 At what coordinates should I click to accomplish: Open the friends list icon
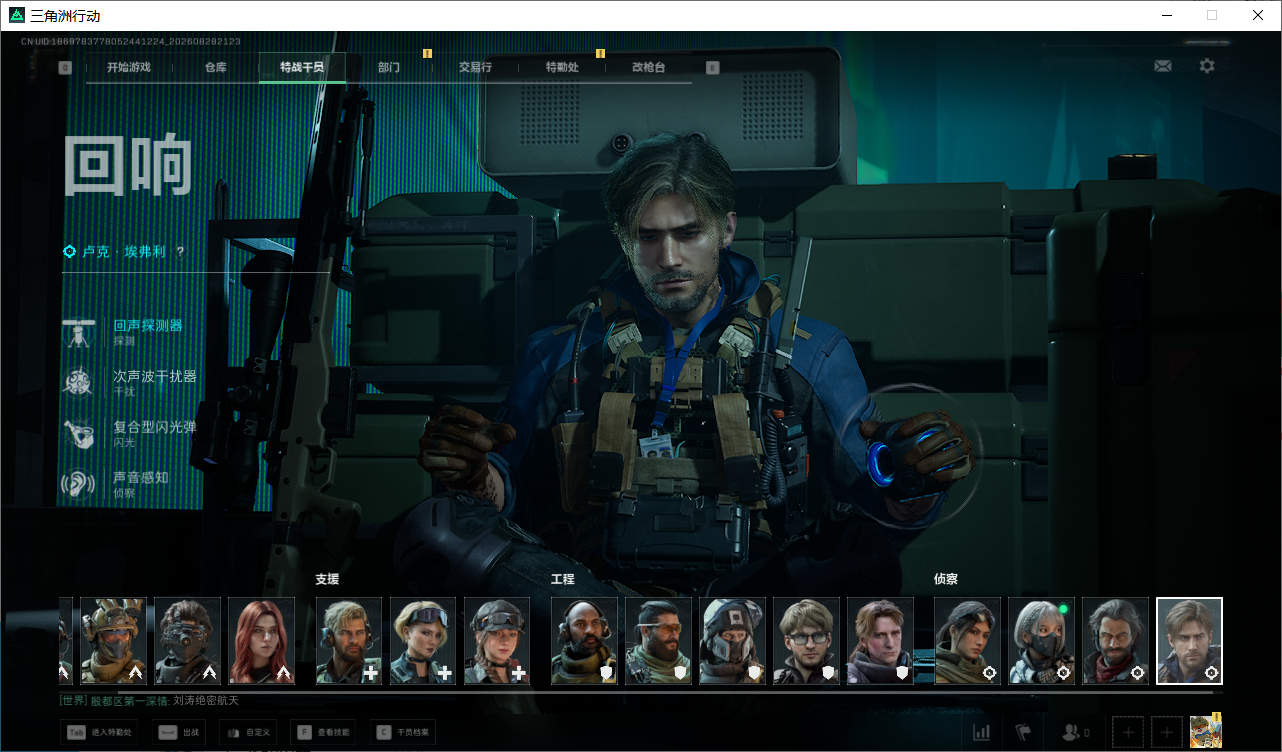(1075, 732)
